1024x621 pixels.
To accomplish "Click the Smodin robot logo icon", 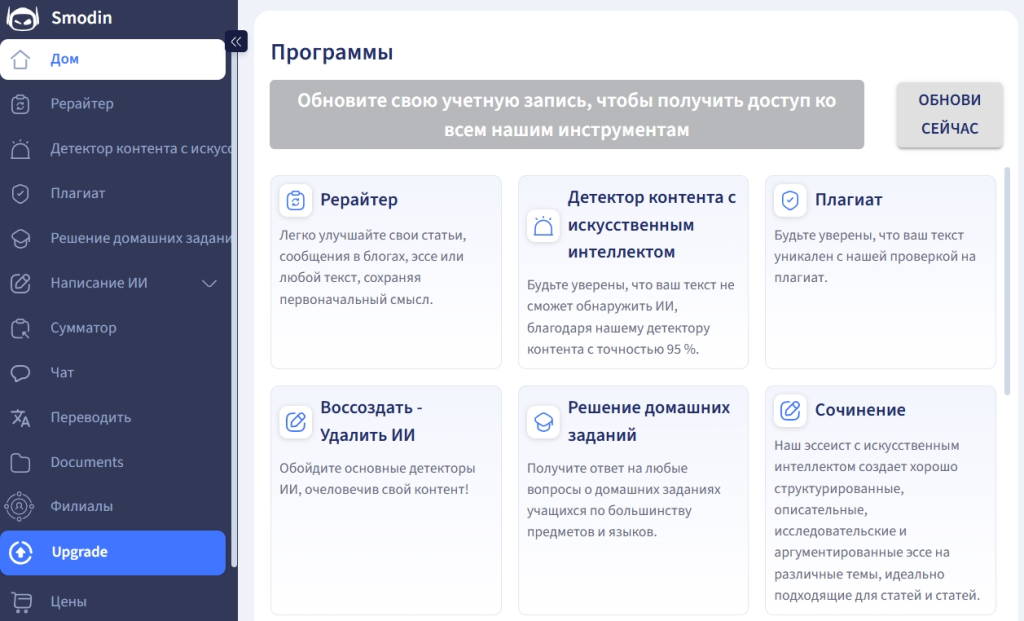I will coord(22,18).
